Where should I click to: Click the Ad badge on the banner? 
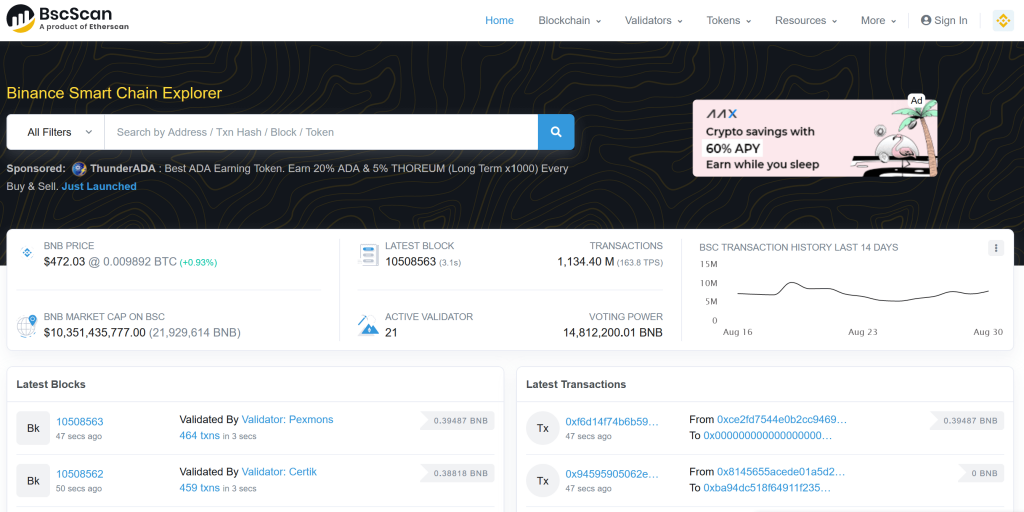pyautogui.click(x=917, y=101)
